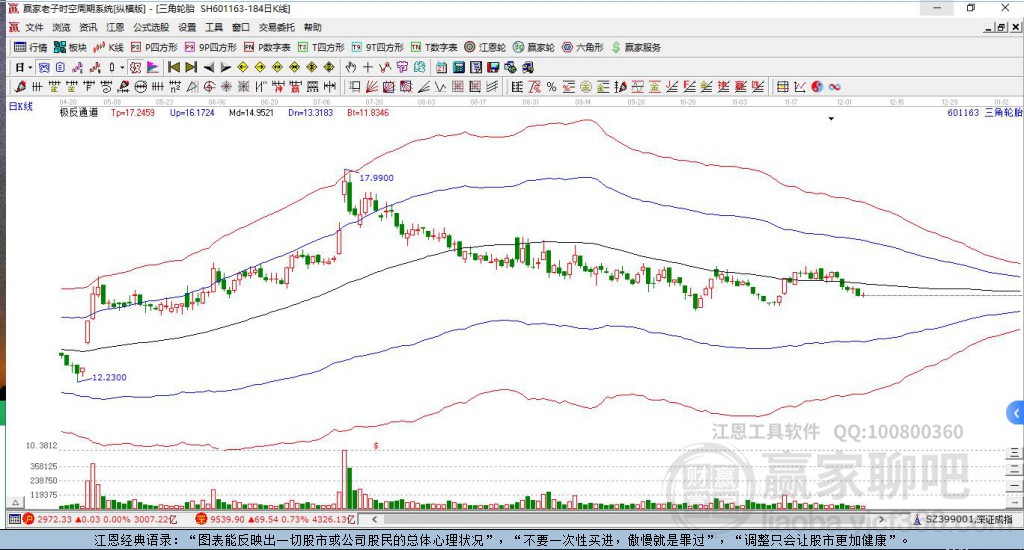Screen dimensions: 1024x550
Task: Click the Up=16.1724 value
Action: click(x=192, y=112)
